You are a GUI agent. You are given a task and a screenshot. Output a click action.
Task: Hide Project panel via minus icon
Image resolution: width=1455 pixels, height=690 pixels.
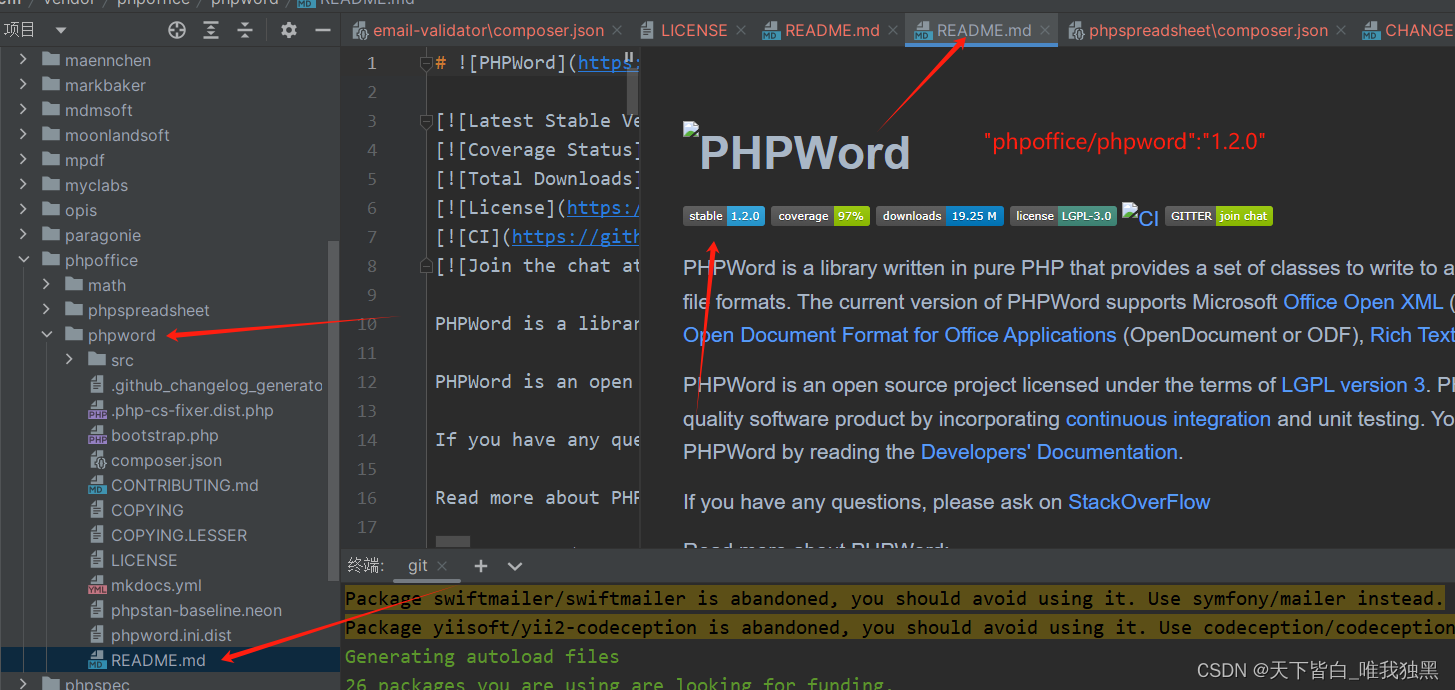pyautogui.click(x=320, y=29)
